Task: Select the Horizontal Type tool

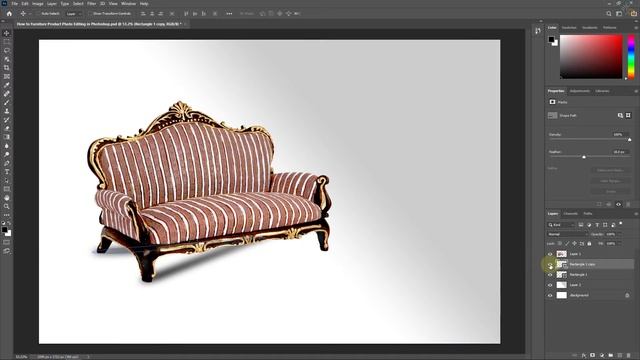Action: [x=7, y=172]
